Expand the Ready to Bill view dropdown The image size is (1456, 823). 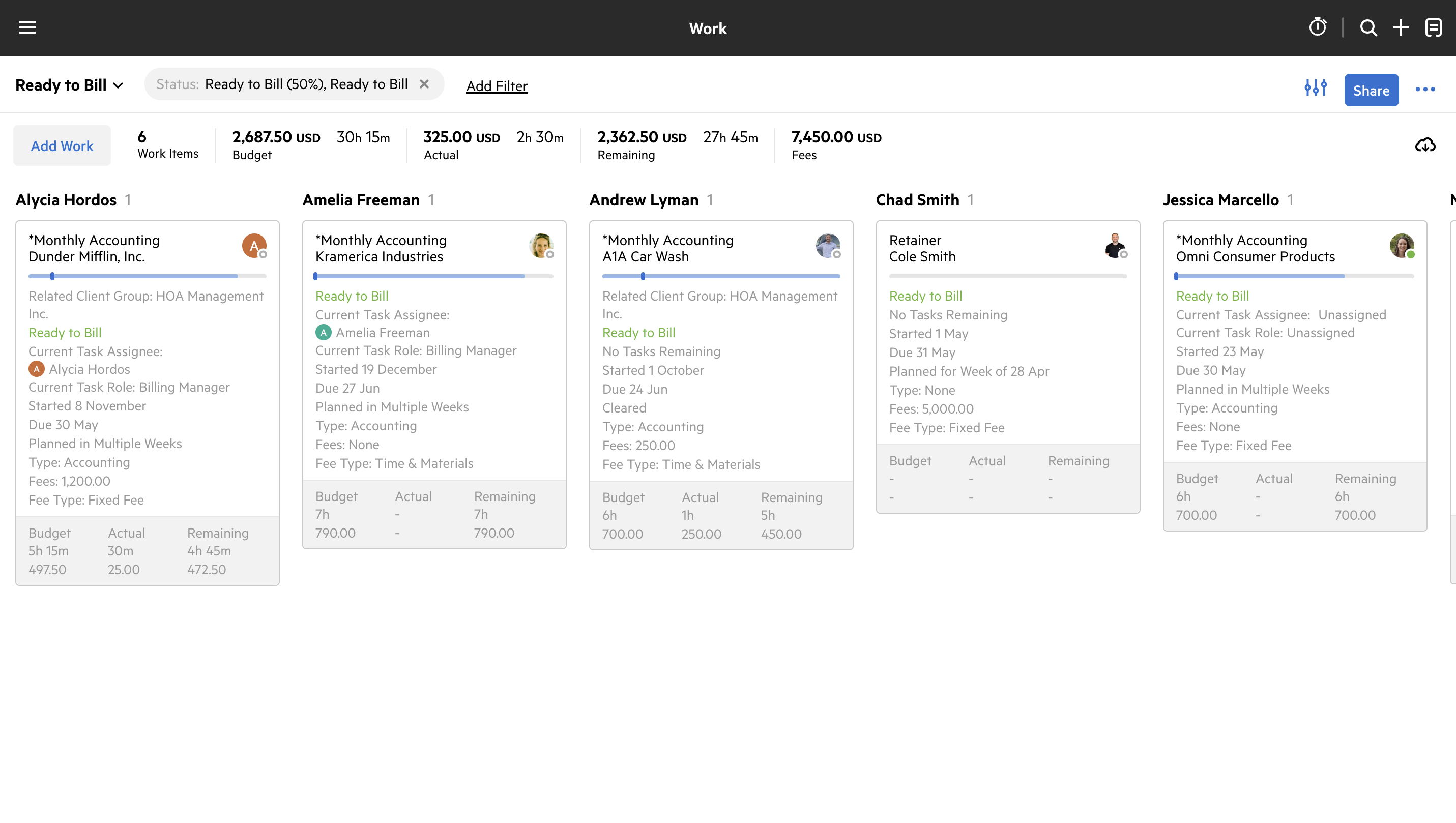(x=69, y=85)
